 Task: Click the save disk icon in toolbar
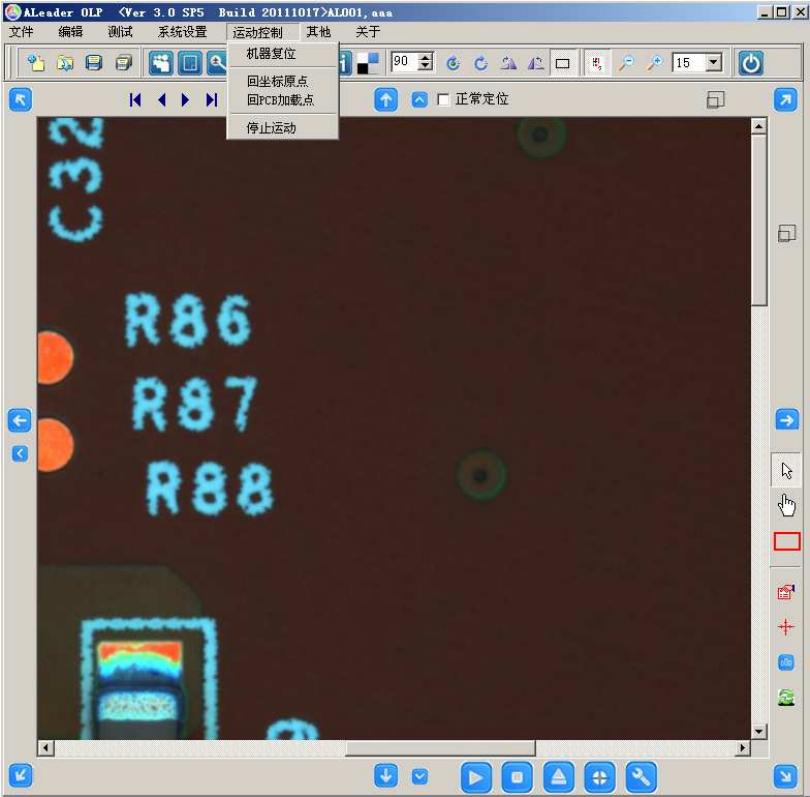coord(94,63)
